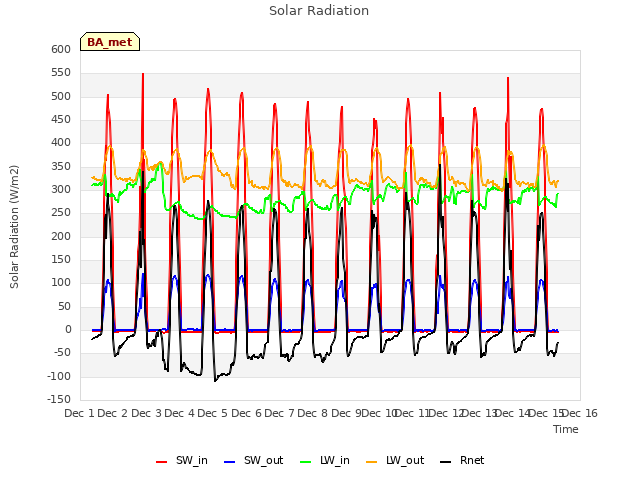Select the SW_in legend entry
This screenshot has width=640, height=480.
point(182,460)
